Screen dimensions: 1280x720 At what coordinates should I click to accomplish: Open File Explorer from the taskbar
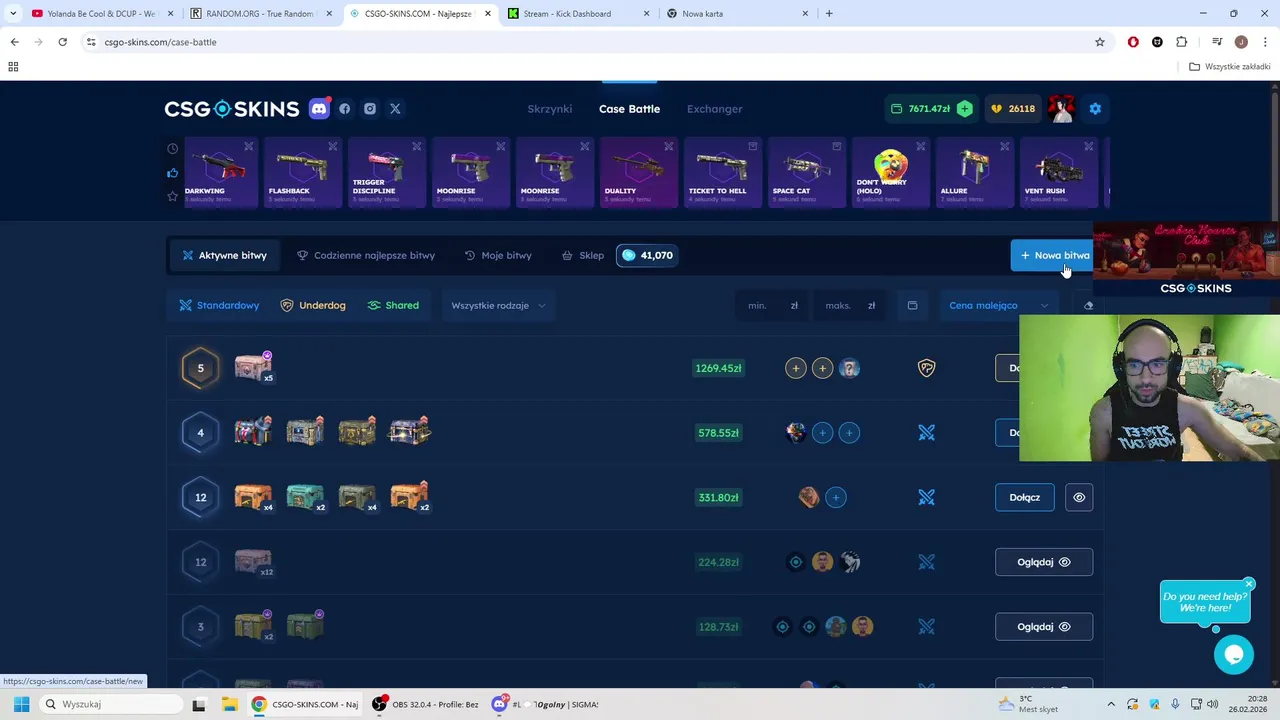(x=229, y=704)
